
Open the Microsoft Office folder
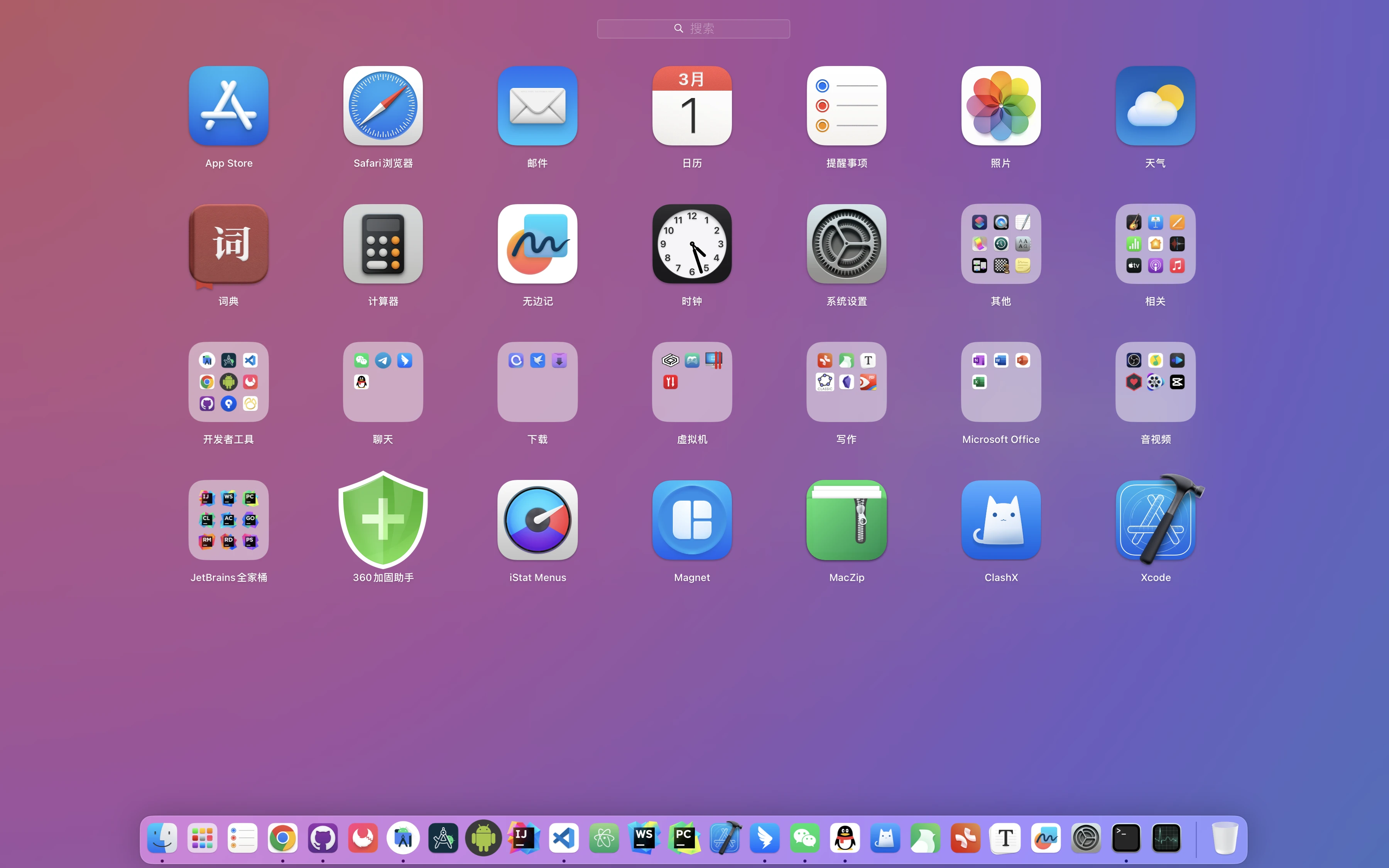coord(1000,382)
